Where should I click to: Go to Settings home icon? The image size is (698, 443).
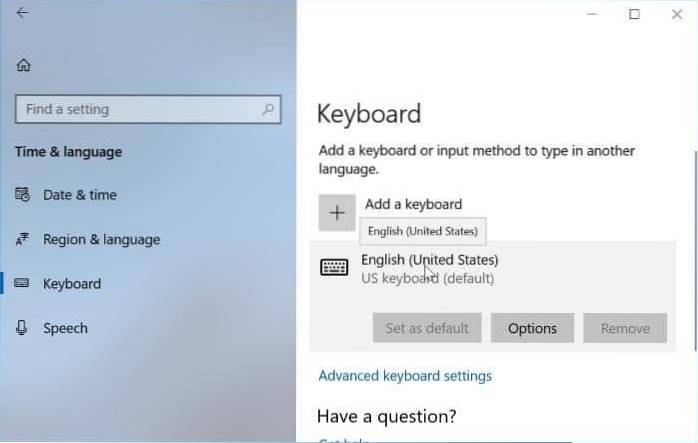(23, 65)
